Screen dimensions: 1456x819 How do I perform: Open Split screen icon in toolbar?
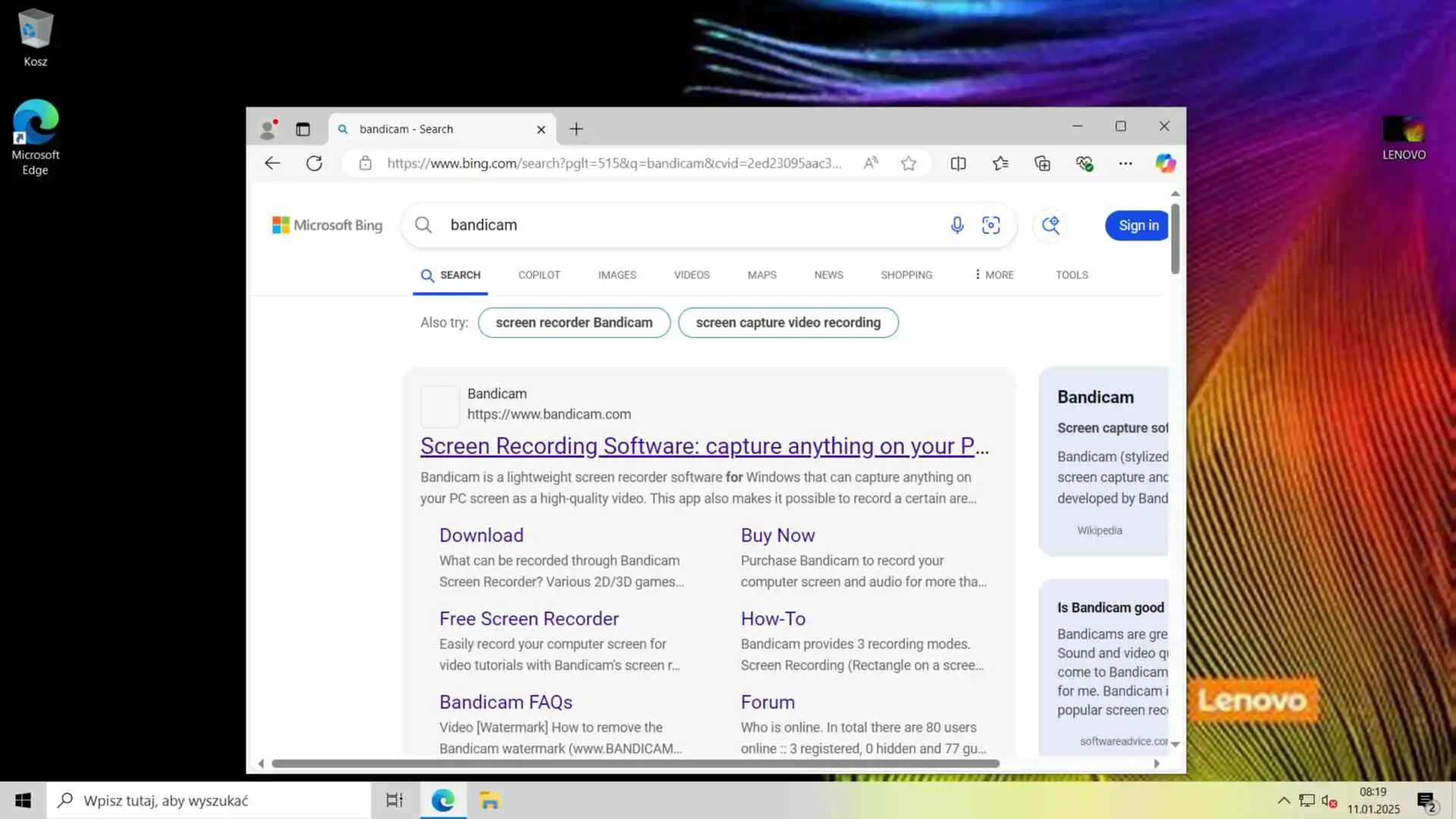pyautogui.click(x=958, y=163)
